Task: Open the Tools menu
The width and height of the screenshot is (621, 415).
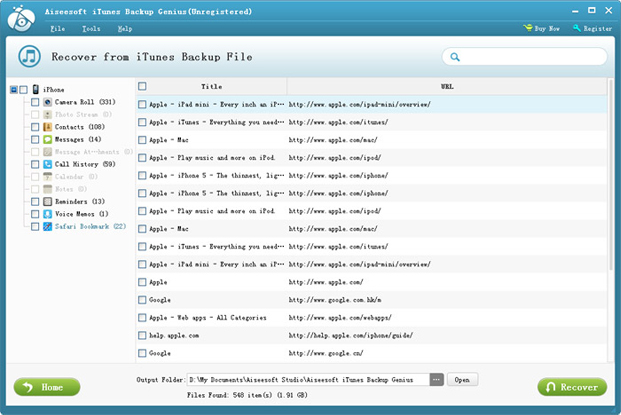Action: (x=91, y=29)
